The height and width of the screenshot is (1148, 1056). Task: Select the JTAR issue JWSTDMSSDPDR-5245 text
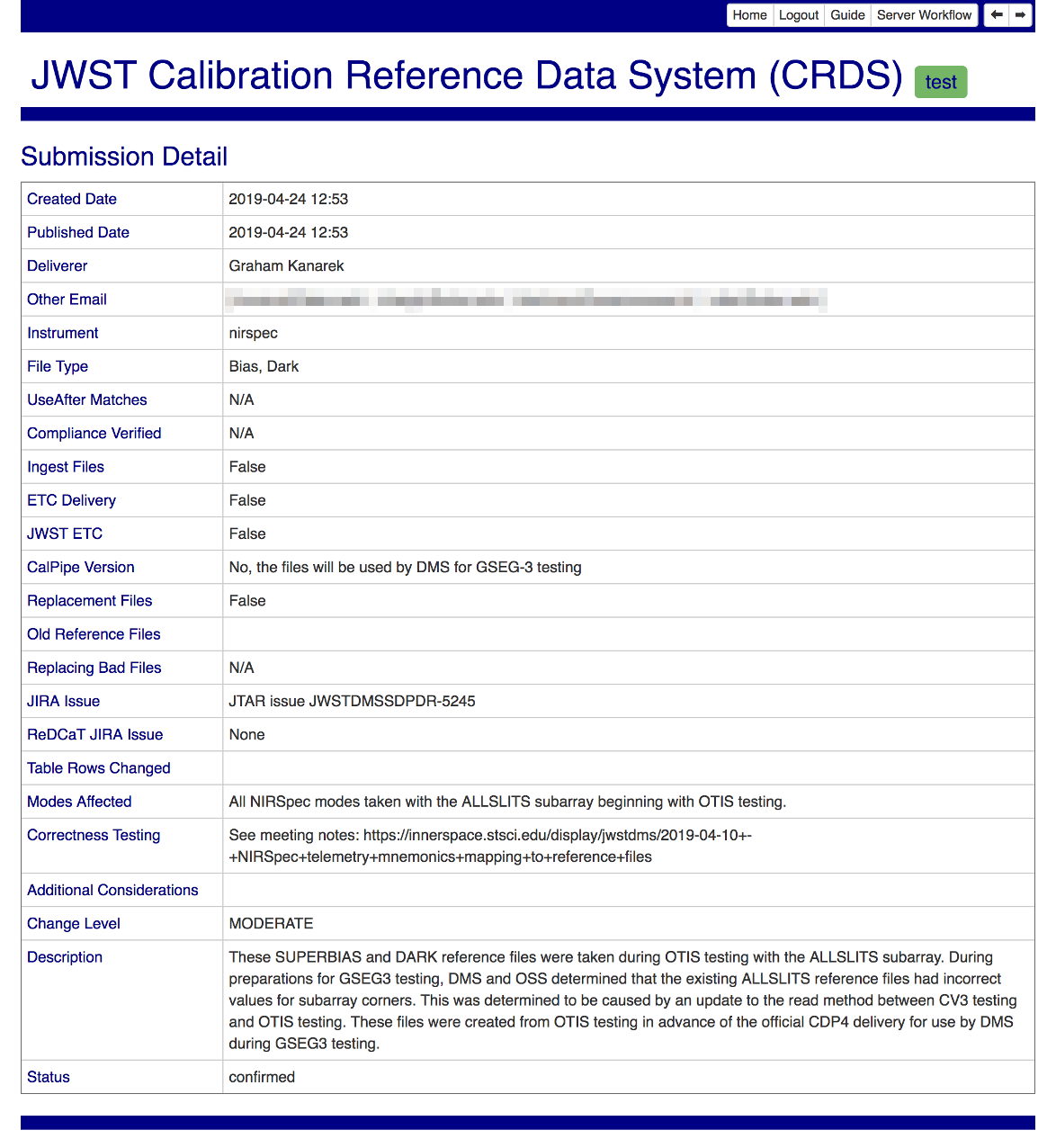click(353, 701)
